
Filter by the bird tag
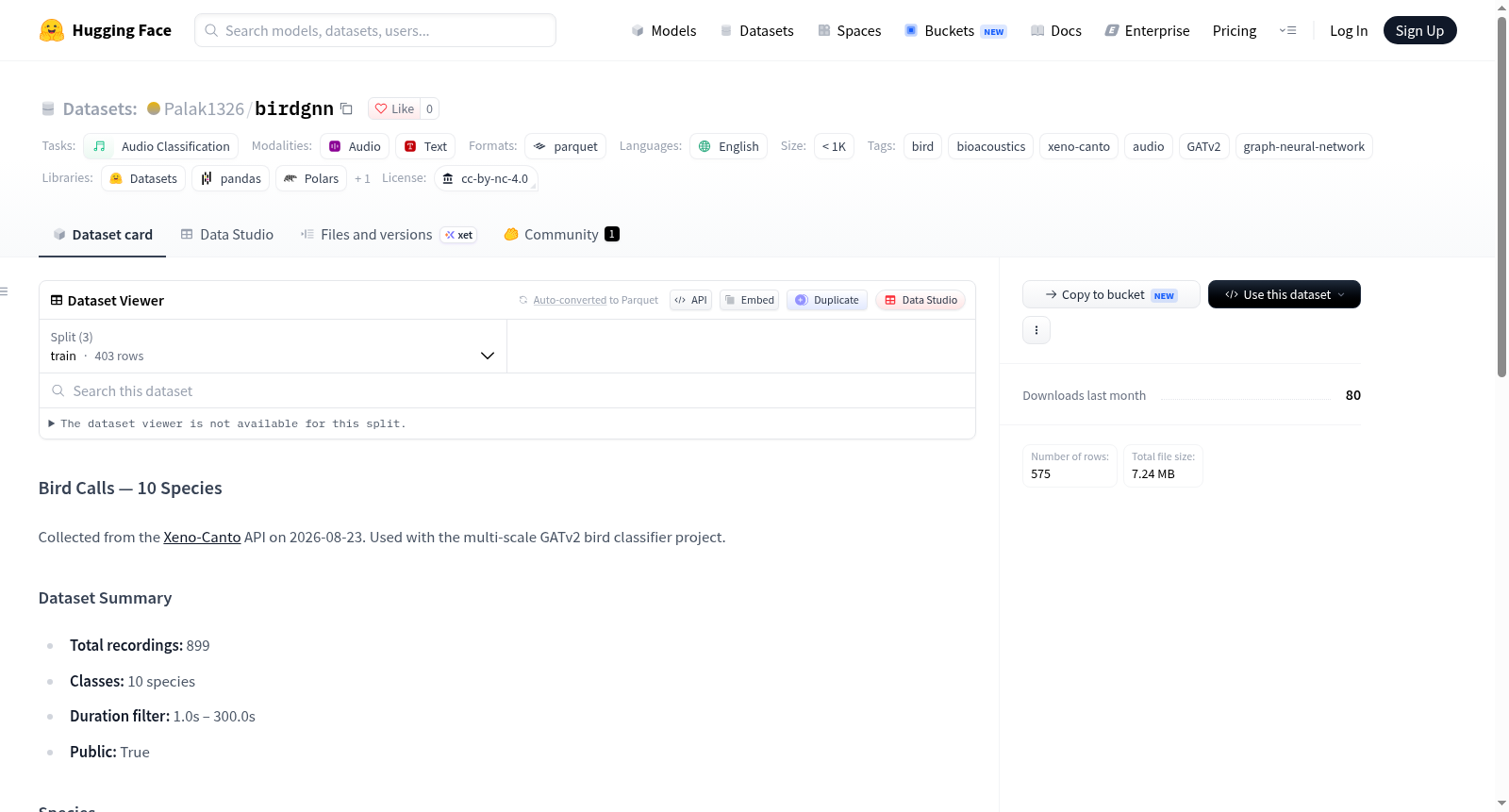pos(922,146)
